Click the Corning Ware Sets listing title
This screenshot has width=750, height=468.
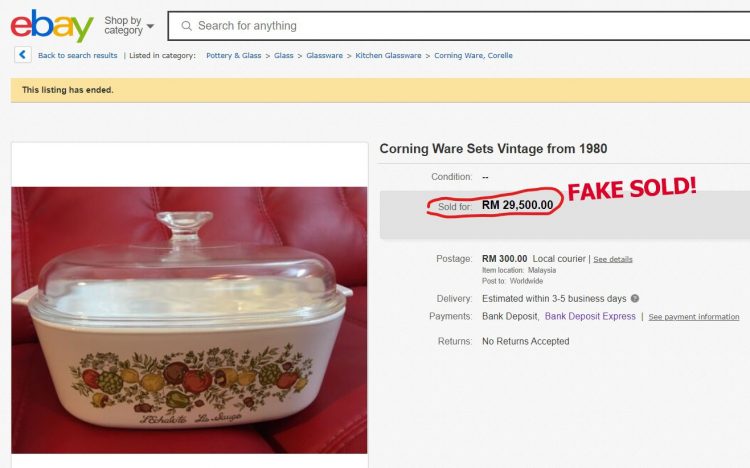point(493,149)
